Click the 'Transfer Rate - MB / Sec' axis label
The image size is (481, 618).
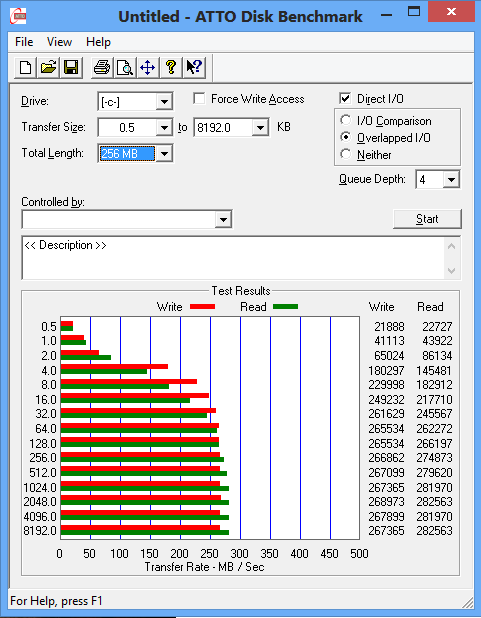pos(204,567)
